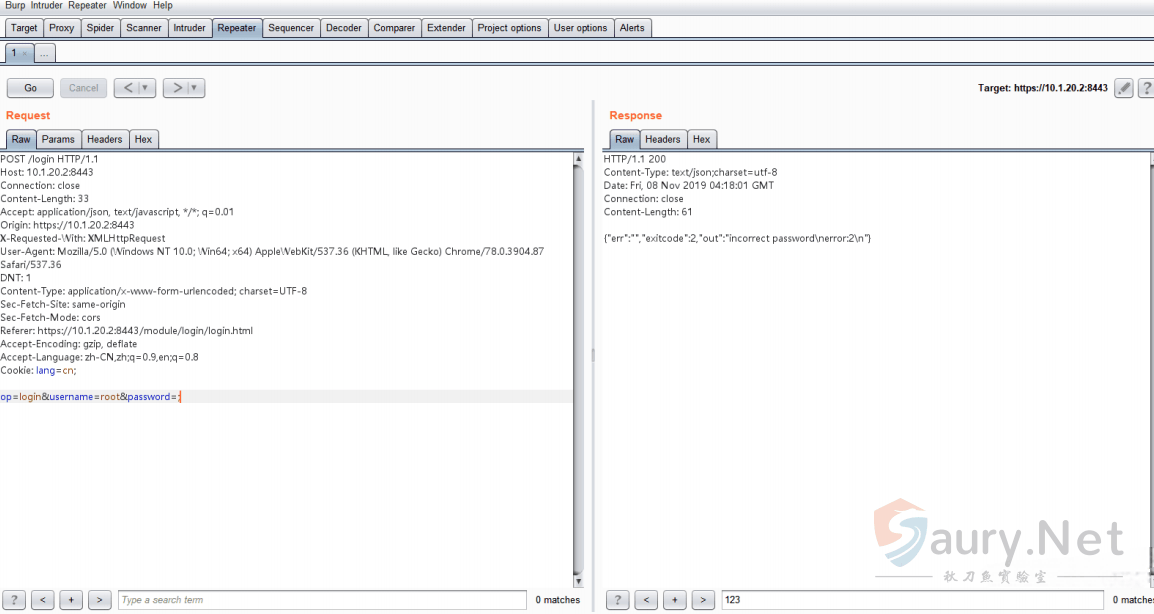Click the request search term field
This screenshot has height=614, width=1154.
click(321, 600)
